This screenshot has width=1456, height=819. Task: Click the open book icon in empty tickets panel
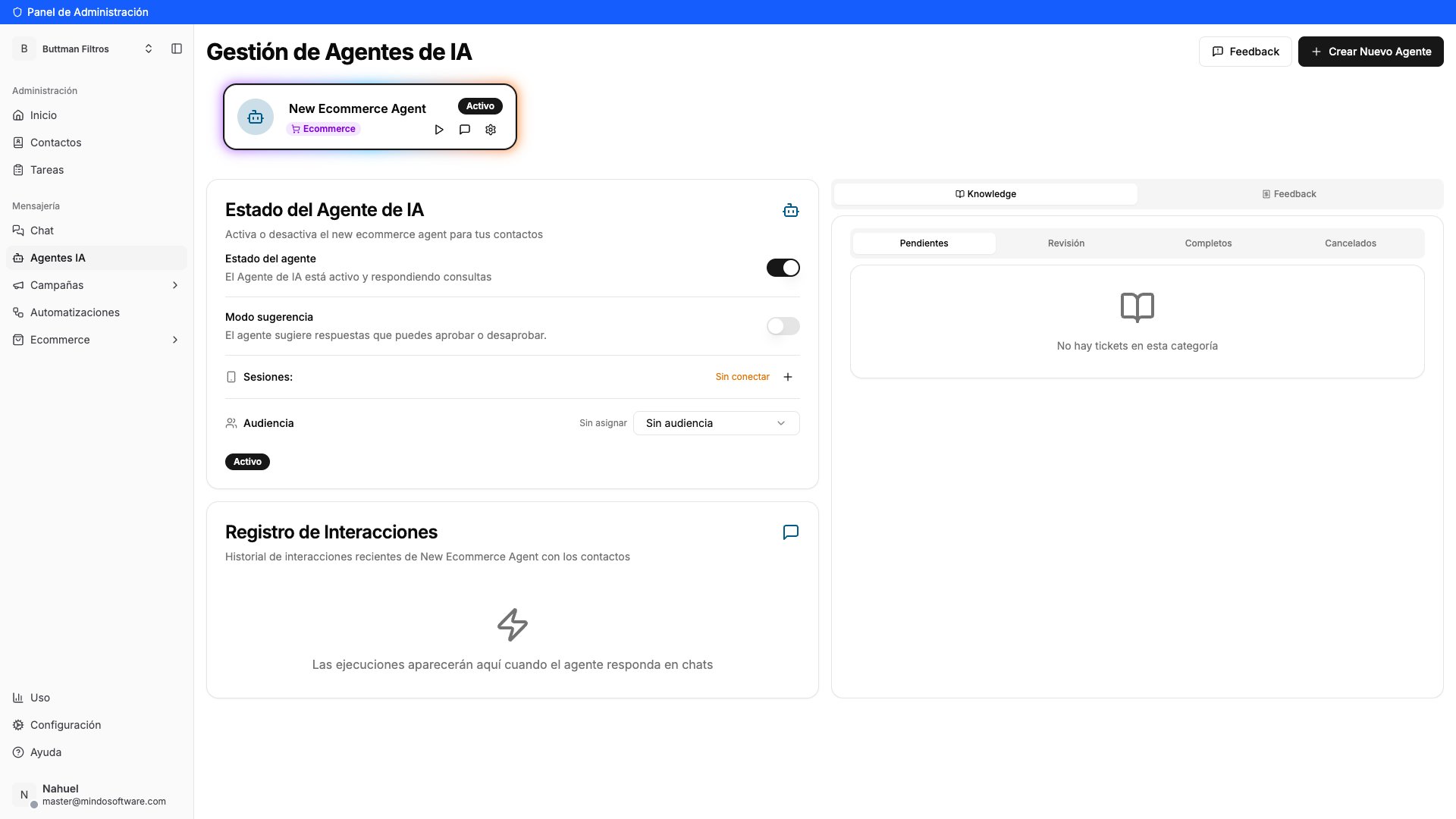[1137, 307]
